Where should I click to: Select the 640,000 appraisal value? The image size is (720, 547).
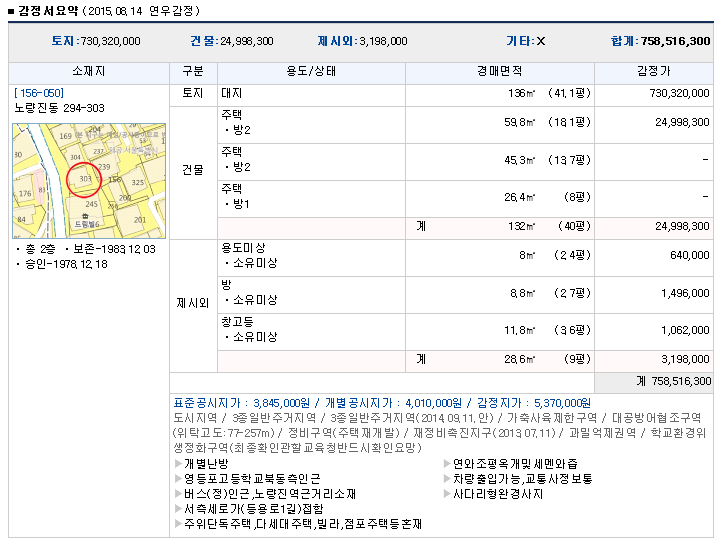click(x=690, y=255)
